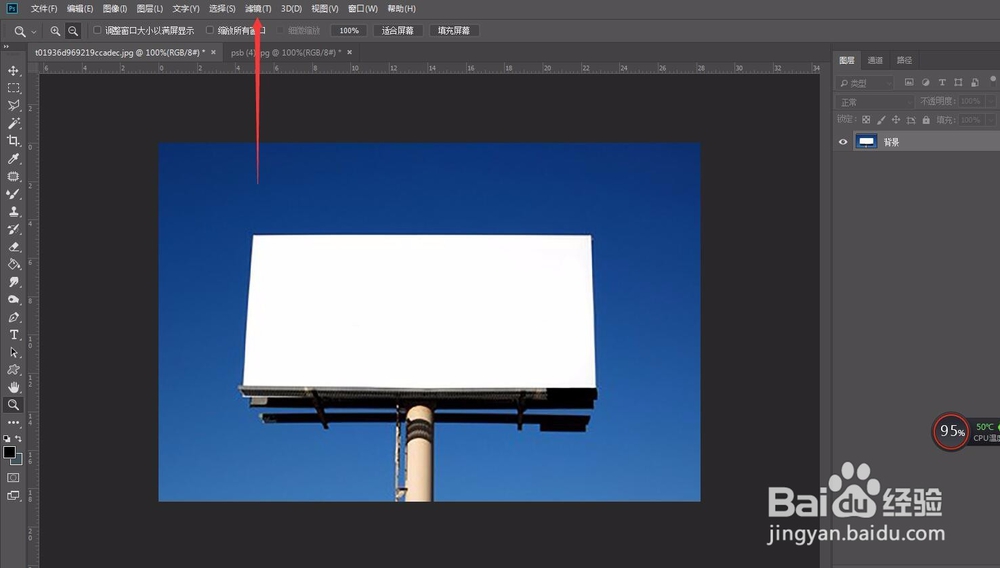Reset default foreground and background colors
The height and width of the screenshot is (568, 1000).
pos(7,439)
